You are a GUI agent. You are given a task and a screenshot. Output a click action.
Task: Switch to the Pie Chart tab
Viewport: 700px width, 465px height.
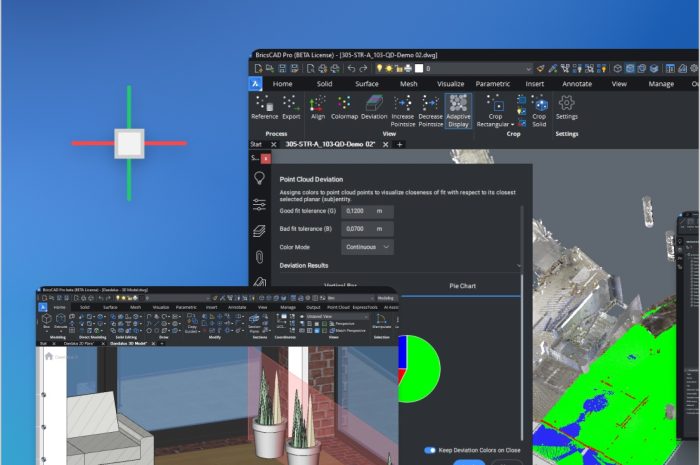(x=462, y=286)
